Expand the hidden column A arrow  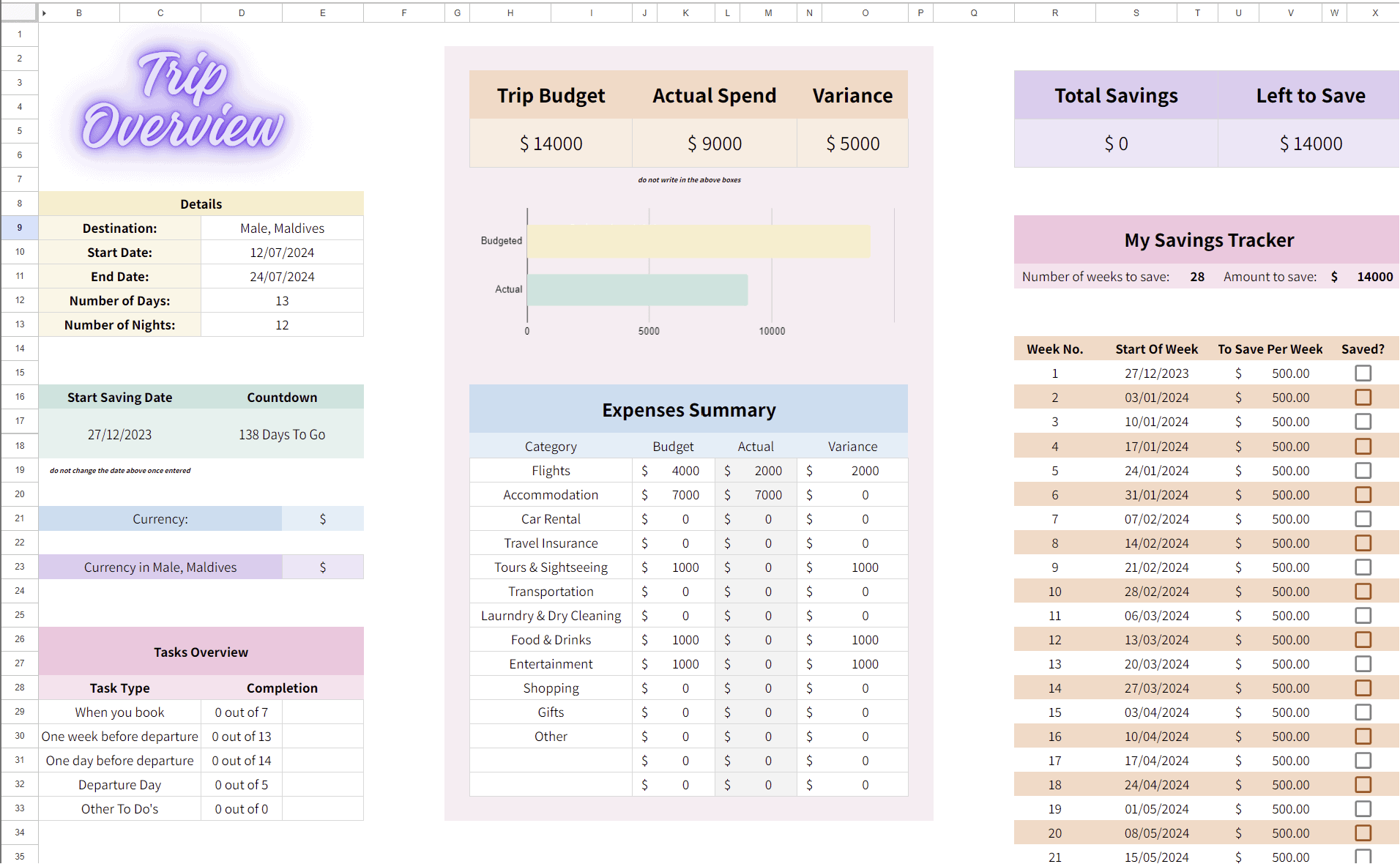[45, 13]
